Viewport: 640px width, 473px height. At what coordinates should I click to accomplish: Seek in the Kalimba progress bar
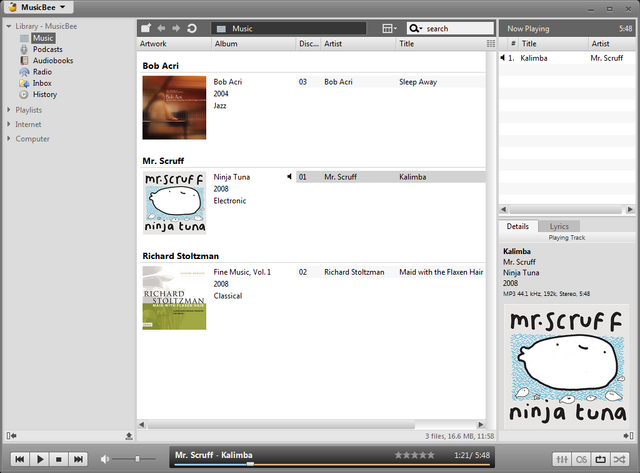pyautogui.click(x=331, y=464)
